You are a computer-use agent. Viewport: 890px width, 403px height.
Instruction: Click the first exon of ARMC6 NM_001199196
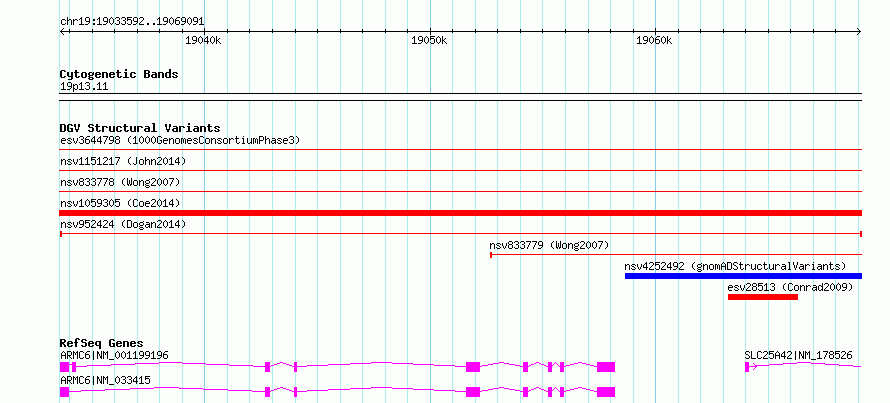64,367
